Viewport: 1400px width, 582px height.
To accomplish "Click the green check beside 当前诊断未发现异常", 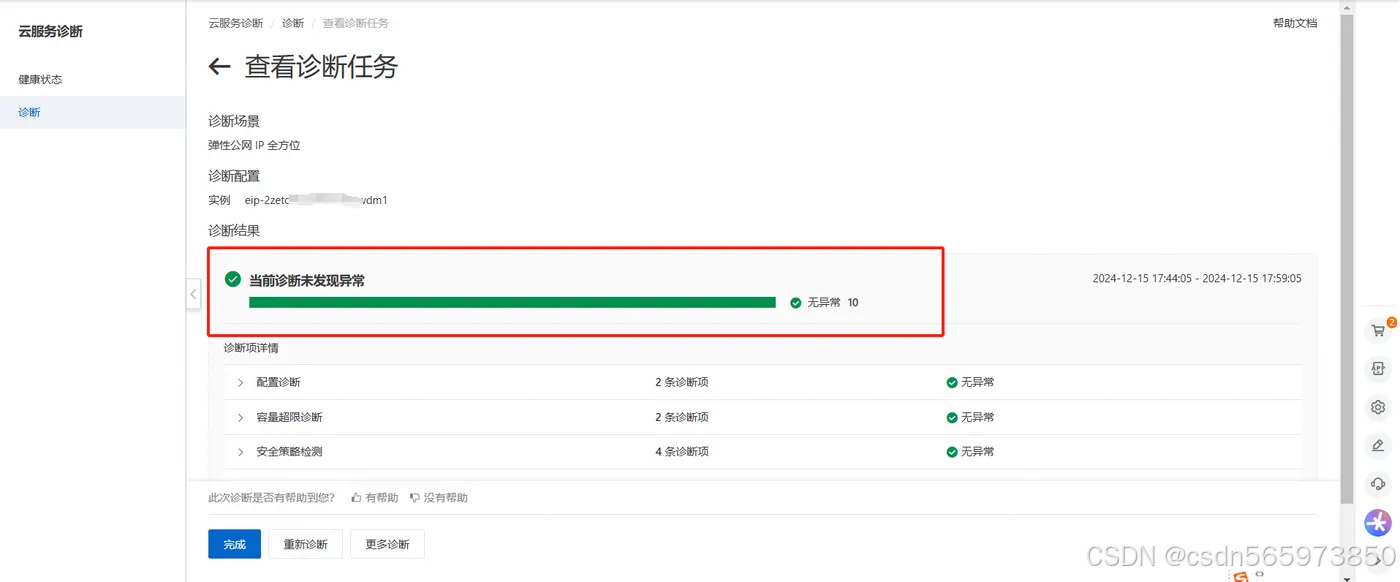I will click(233, 280).
